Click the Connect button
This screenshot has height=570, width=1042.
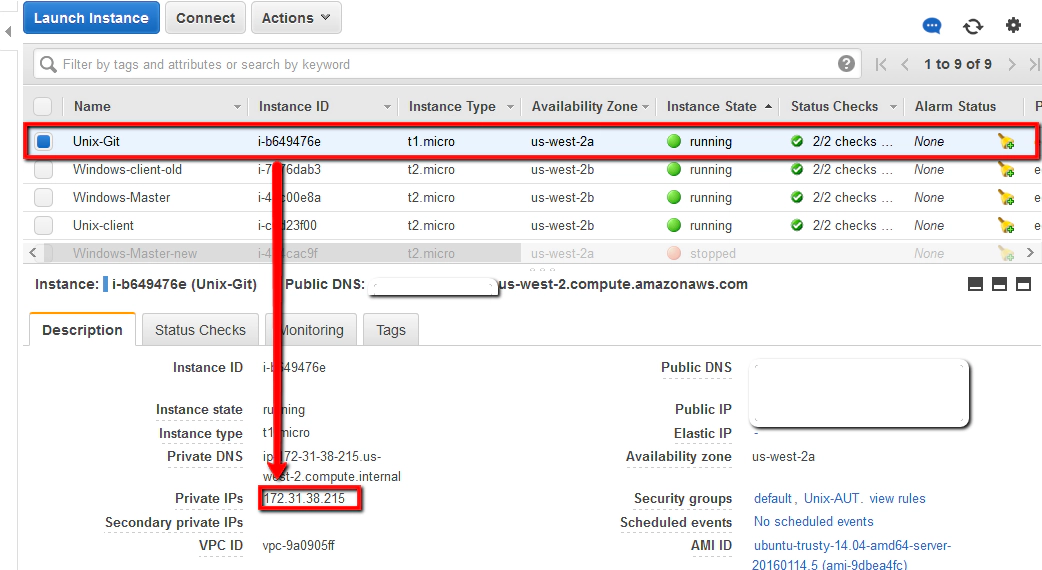point(205,18)
